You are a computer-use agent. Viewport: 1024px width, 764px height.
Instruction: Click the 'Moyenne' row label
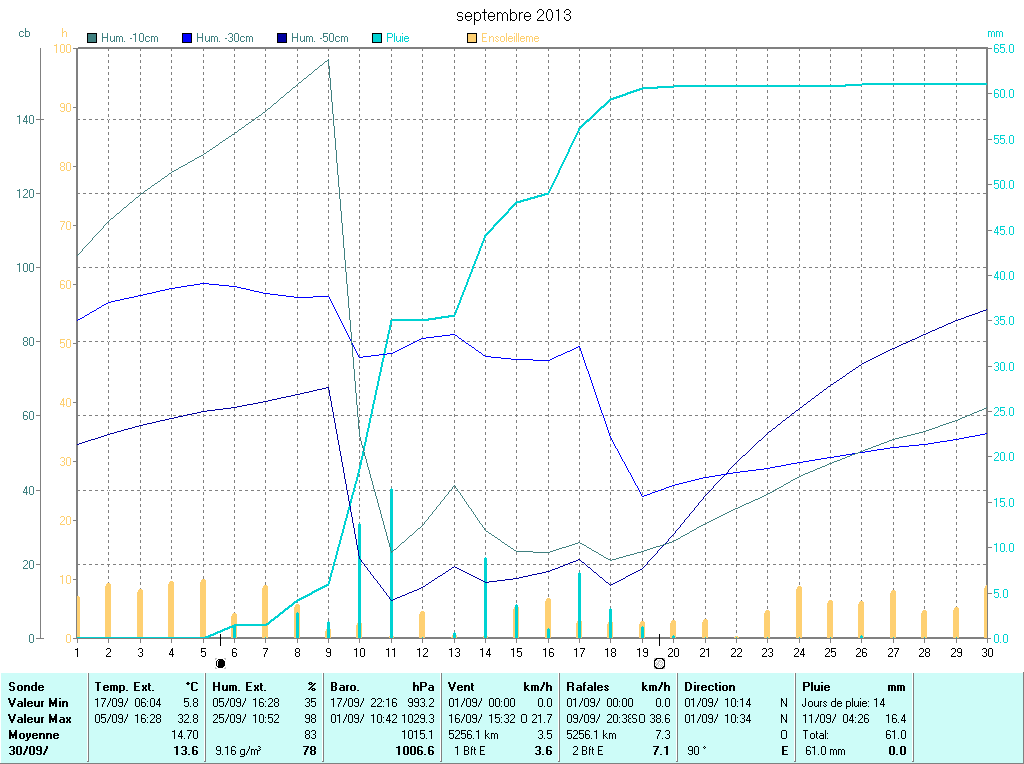point(32,734)
